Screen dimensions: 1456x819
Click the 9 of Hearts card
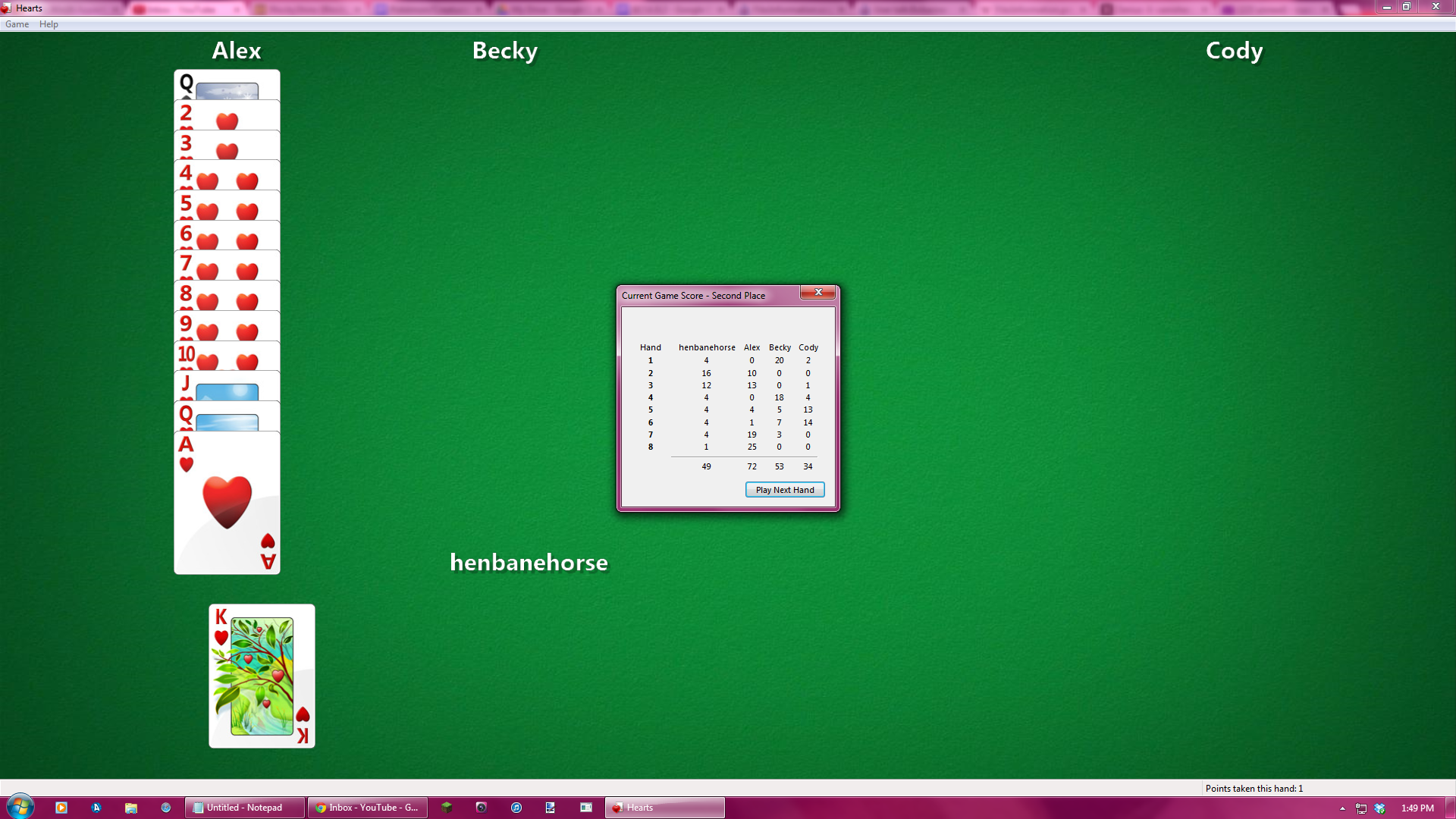(227, 326)
